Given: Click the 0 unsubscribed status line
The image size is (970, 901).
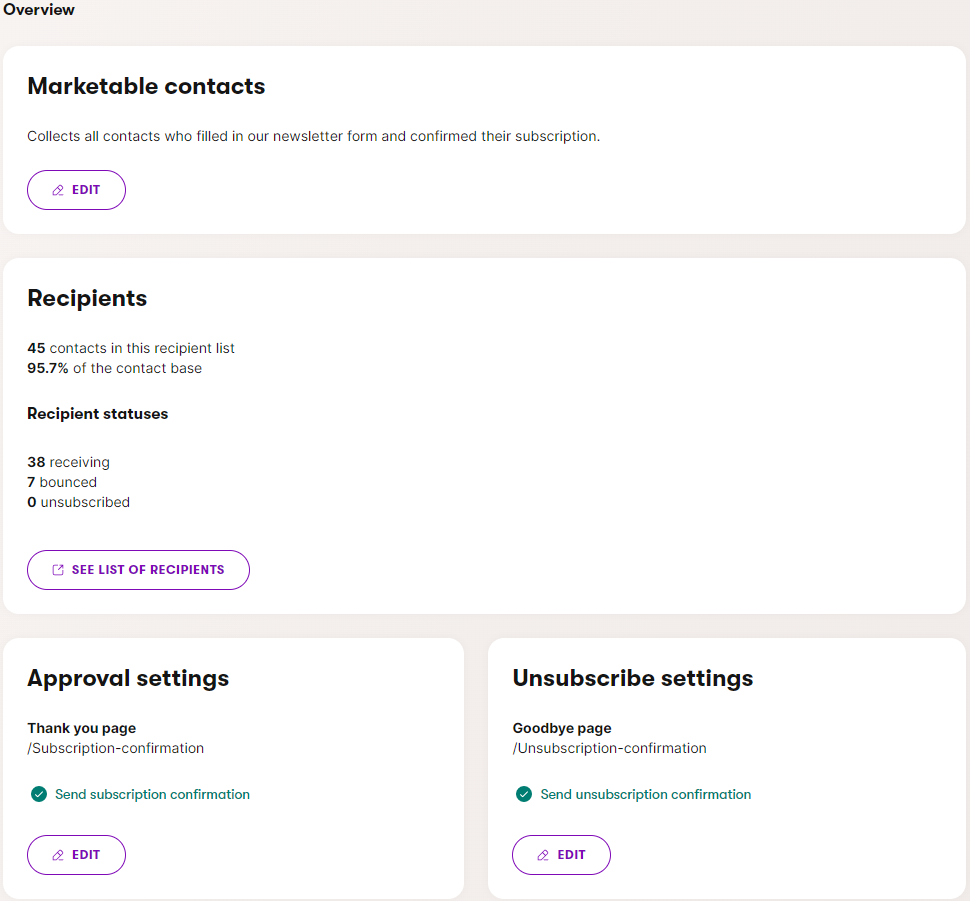Looking at the screenshot, I should tap(78, 502).
